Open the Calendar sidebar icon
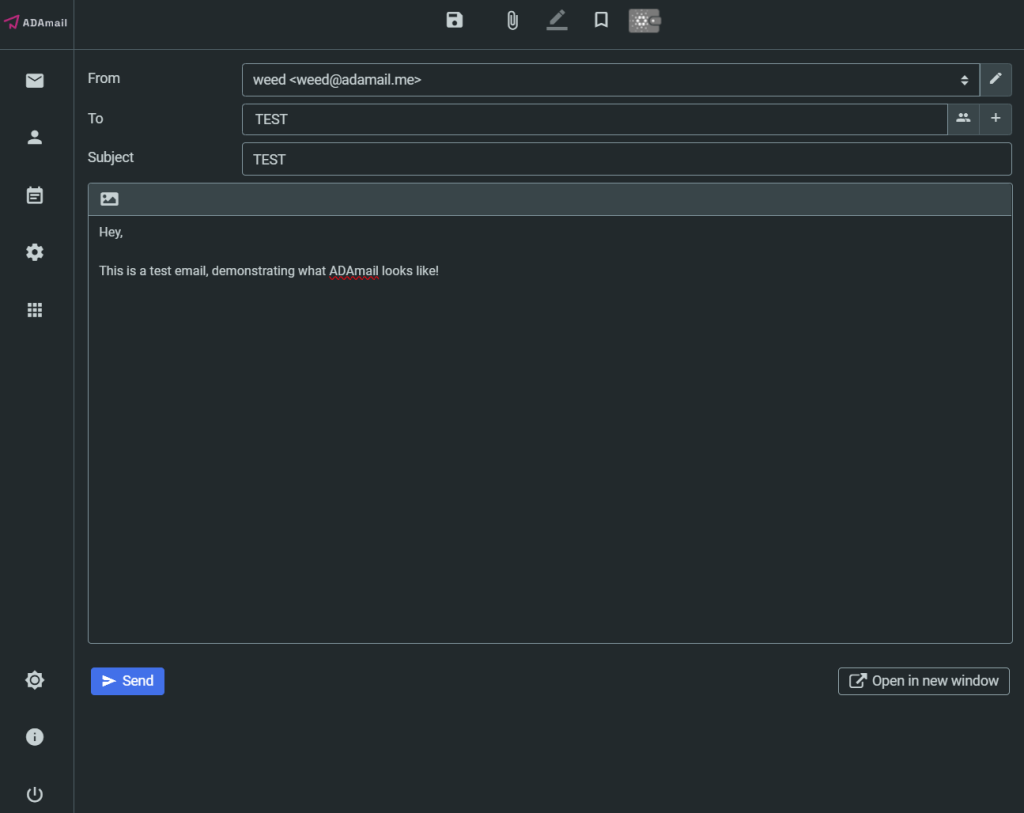 (35, 195)
